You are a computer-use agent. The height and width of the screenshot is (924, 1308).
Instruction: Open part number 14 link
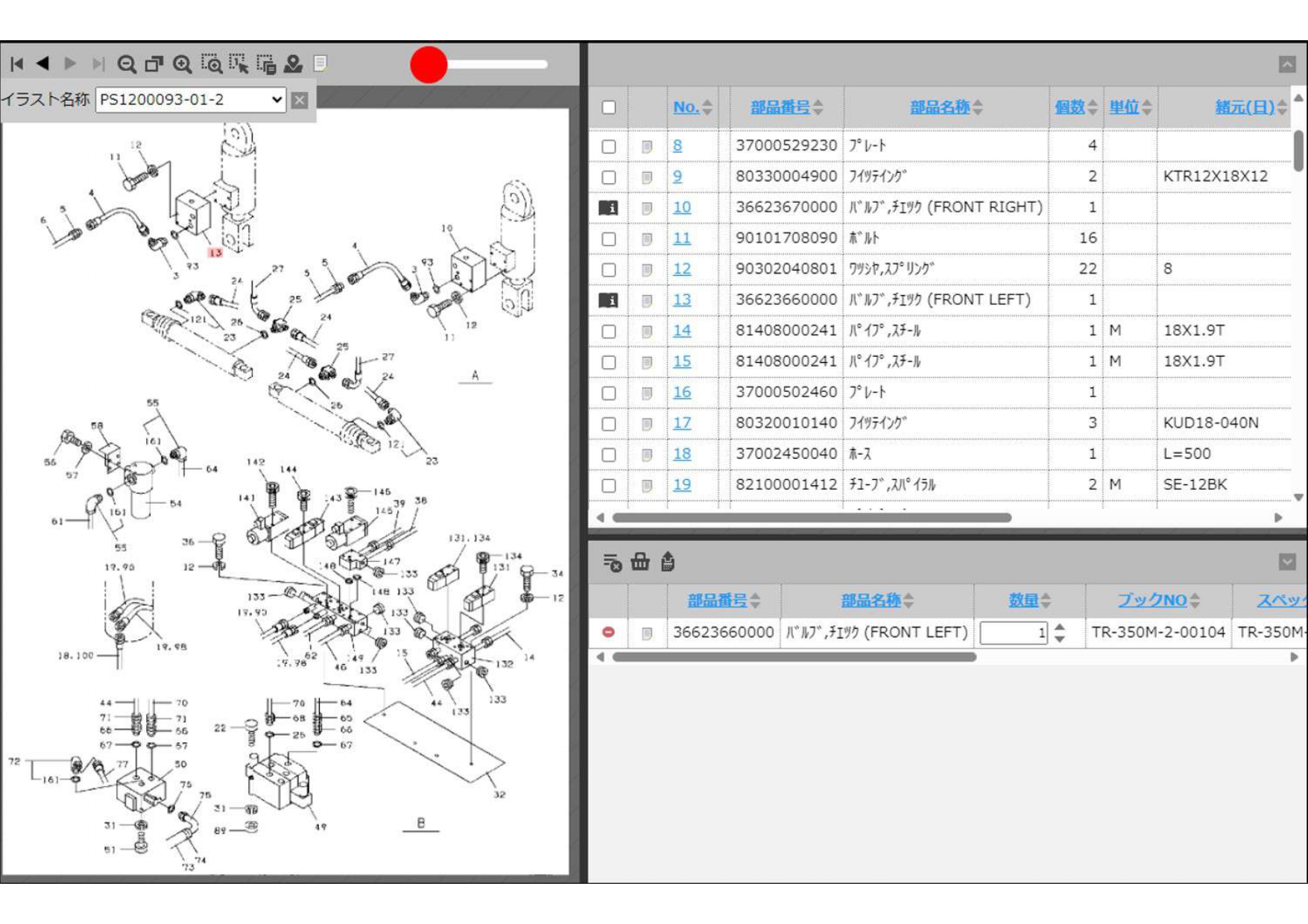tap(682, 330)
